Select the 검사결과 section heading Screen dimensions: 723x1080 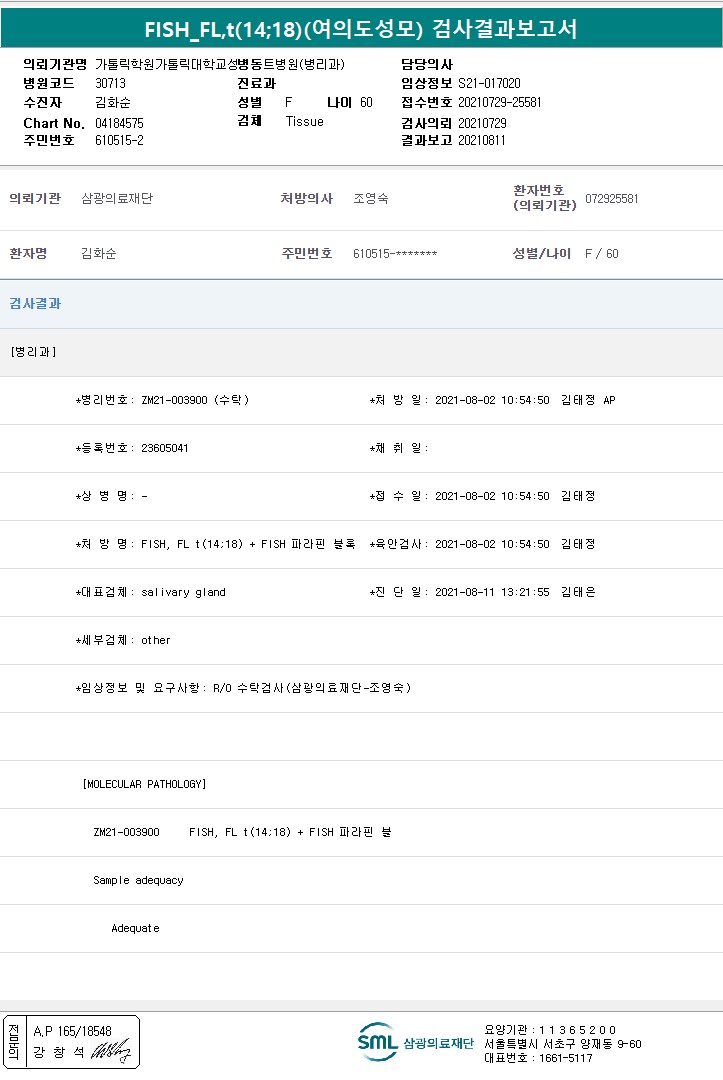tap(35, 303)
